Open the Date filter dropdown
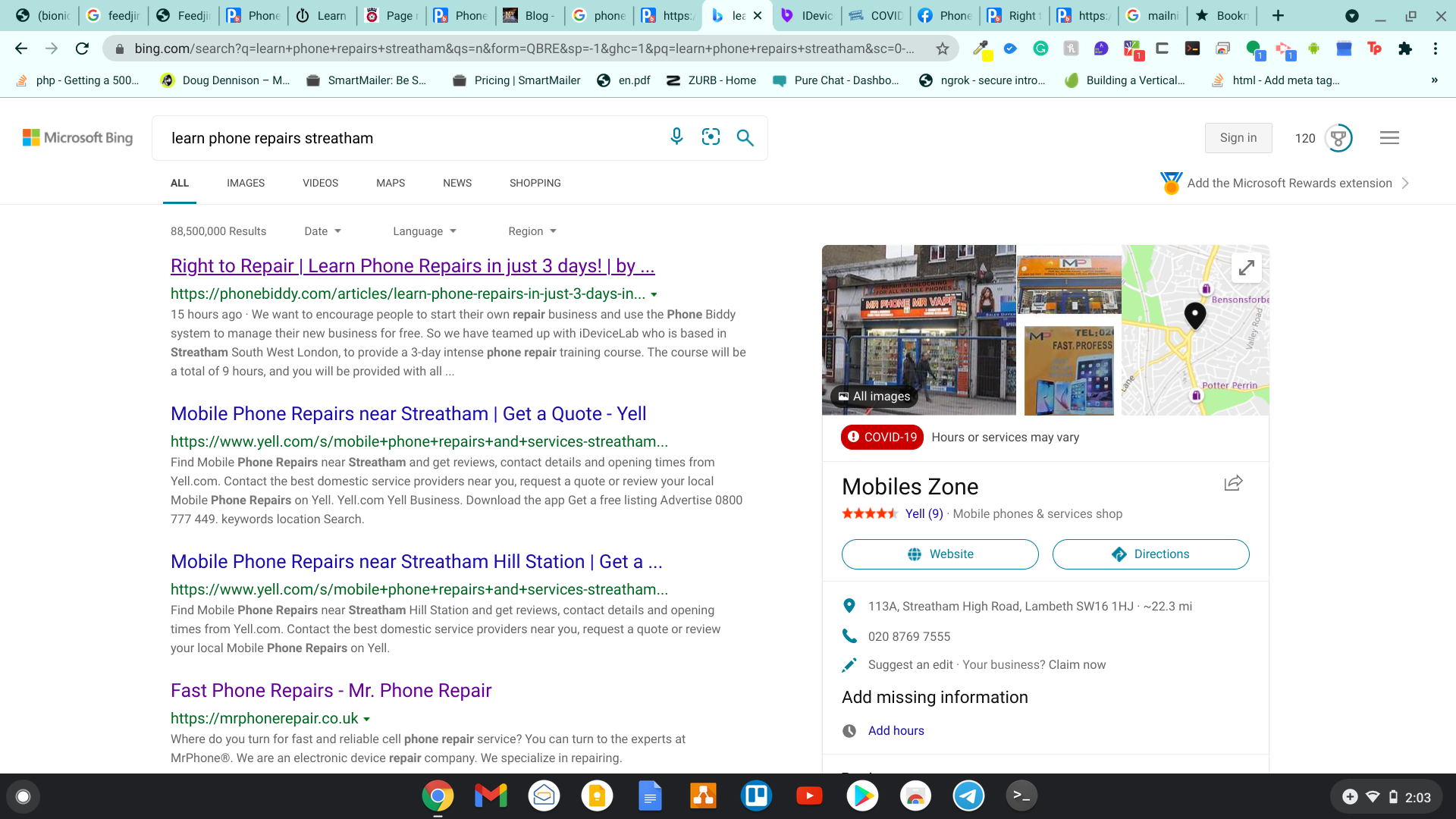 322,231
